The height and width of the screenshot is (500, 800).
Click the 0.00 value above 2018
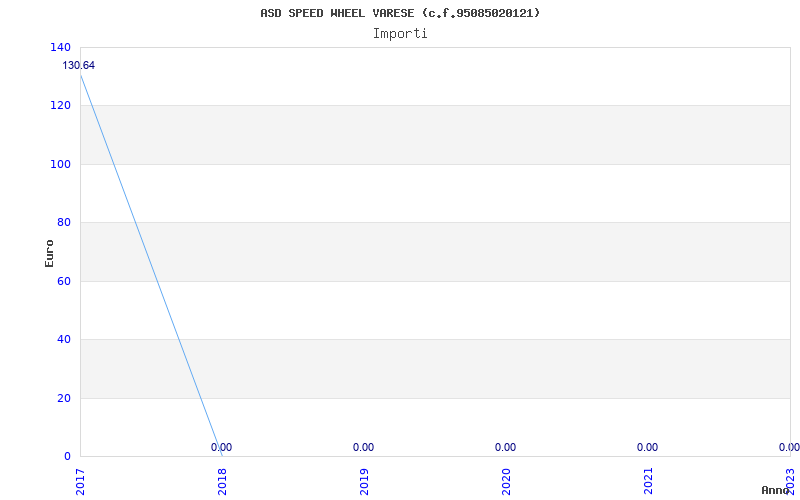coord(221,447)
